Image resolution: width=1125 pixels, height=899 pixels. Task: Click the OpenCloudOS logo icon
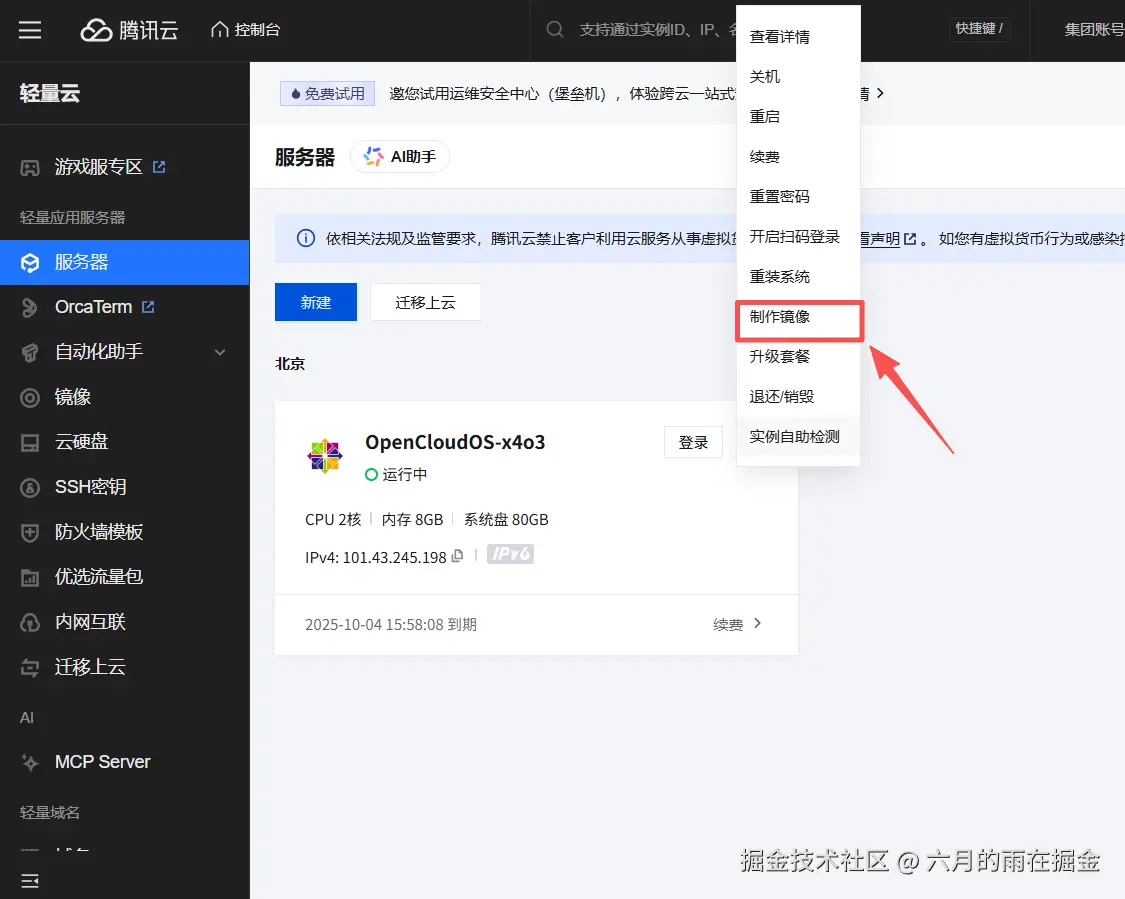tap(325, 456)
